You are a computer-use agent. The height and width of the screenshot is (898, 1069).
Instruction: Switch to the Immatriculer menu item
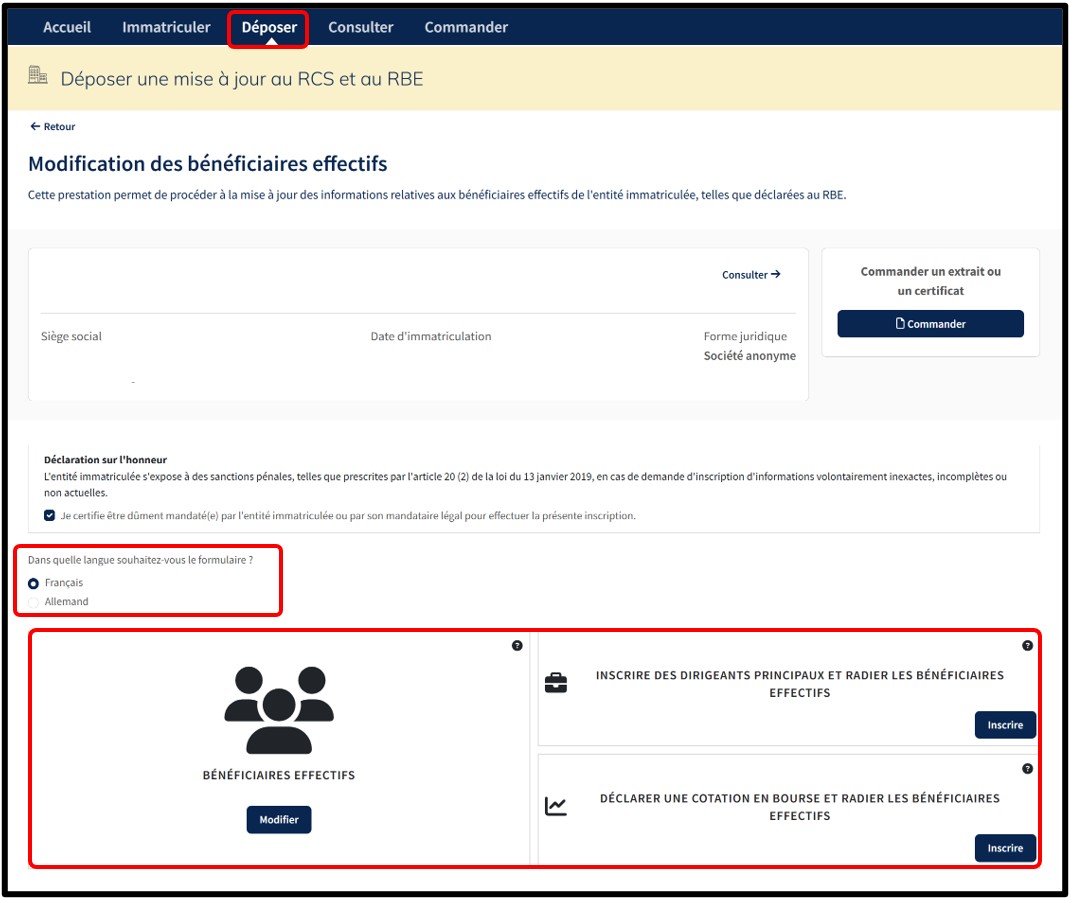166,27
